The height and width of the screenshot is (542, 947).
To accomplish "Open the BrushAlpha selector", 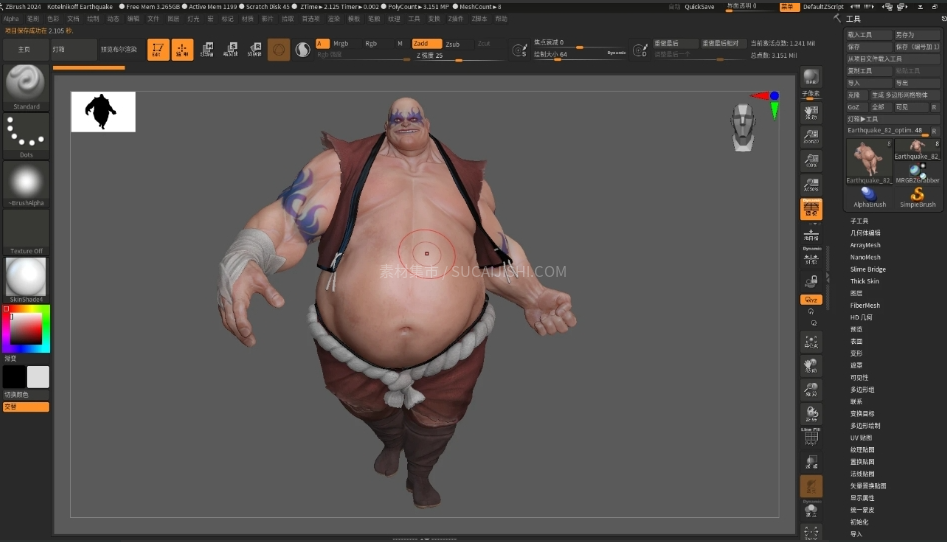I will [26, 180].
